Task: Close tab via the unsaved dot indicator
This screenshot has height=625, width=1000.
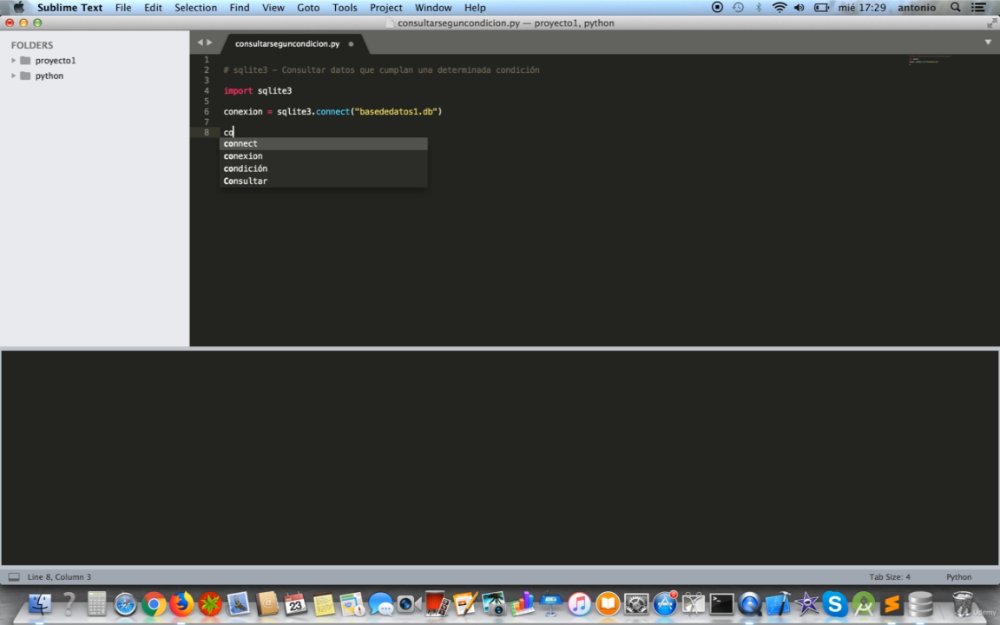Action: tap(351, 44)
